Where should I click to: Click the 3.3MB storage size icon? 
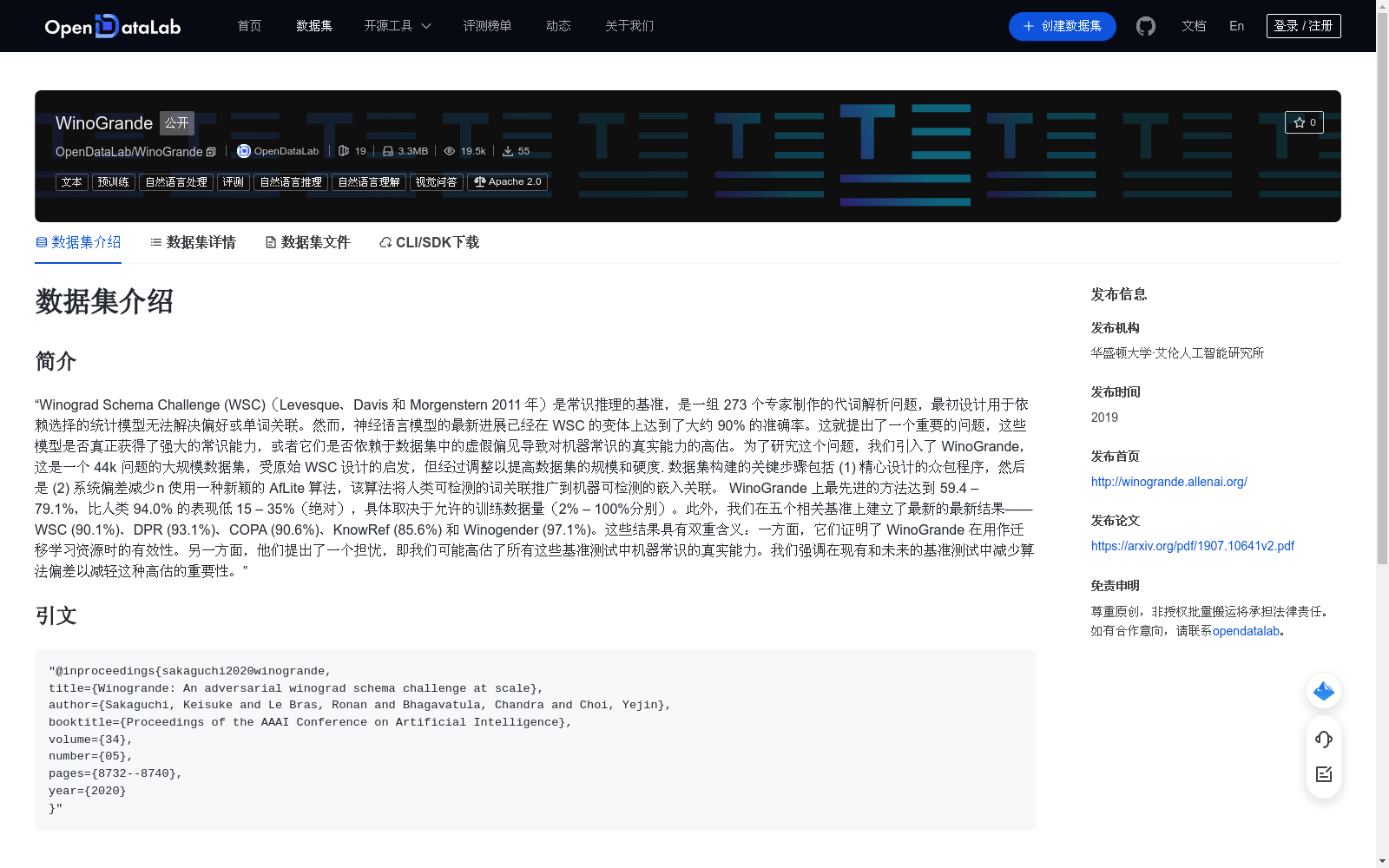pyautogui.click(x=388, y=151)
